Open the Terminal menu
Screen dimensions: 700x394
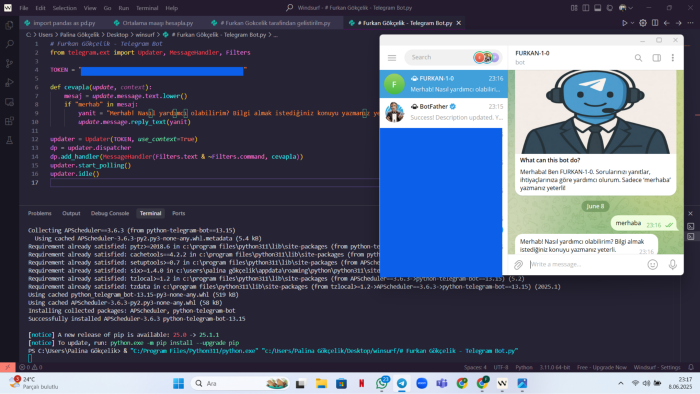(147, 8)
